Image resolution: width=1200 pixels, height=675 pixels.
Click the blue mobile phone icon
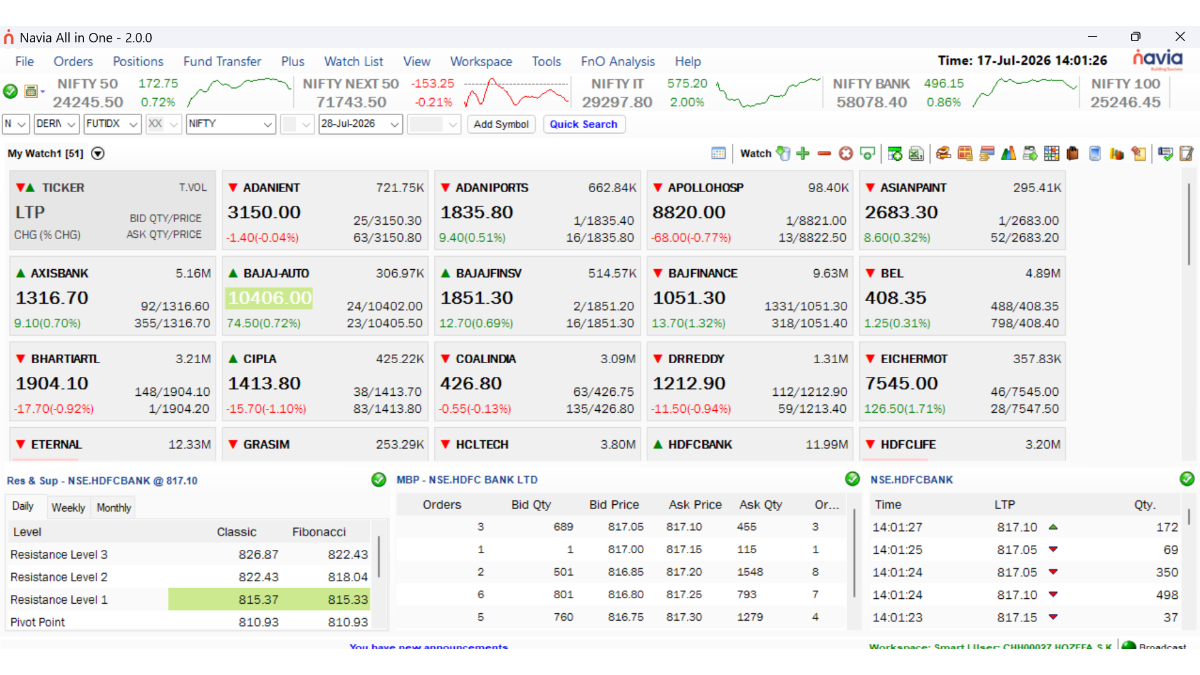1095,153
